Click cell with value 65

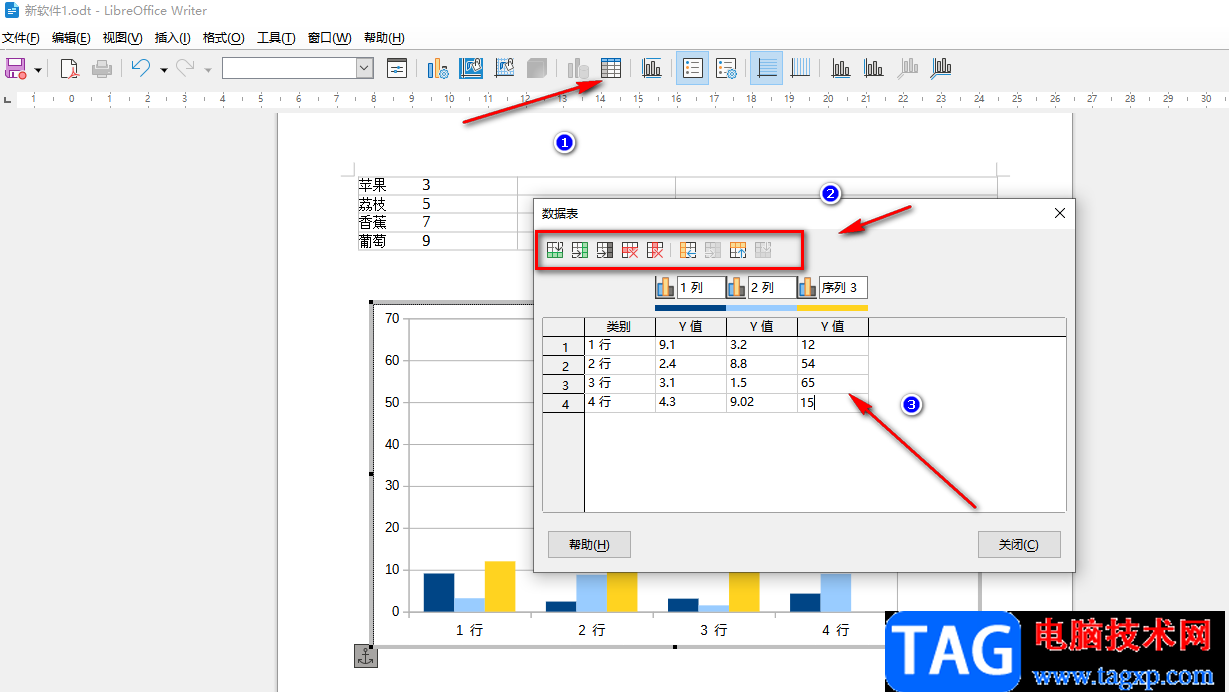point(833,383)
